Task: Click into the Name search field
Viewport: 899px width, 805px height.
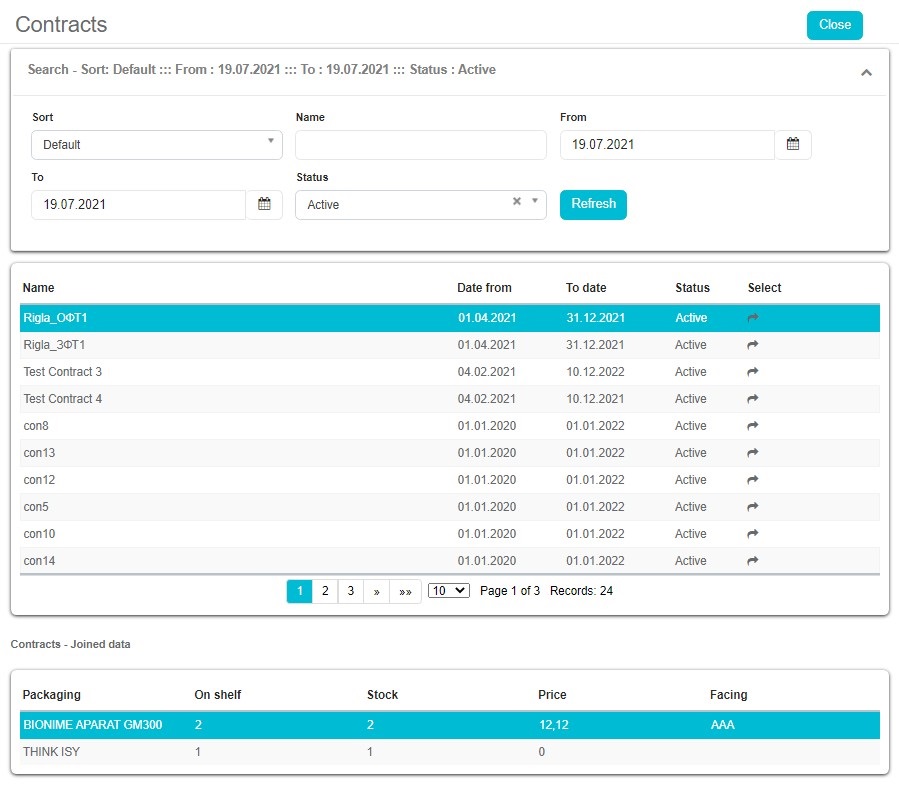Action: (x=420, y=145)
